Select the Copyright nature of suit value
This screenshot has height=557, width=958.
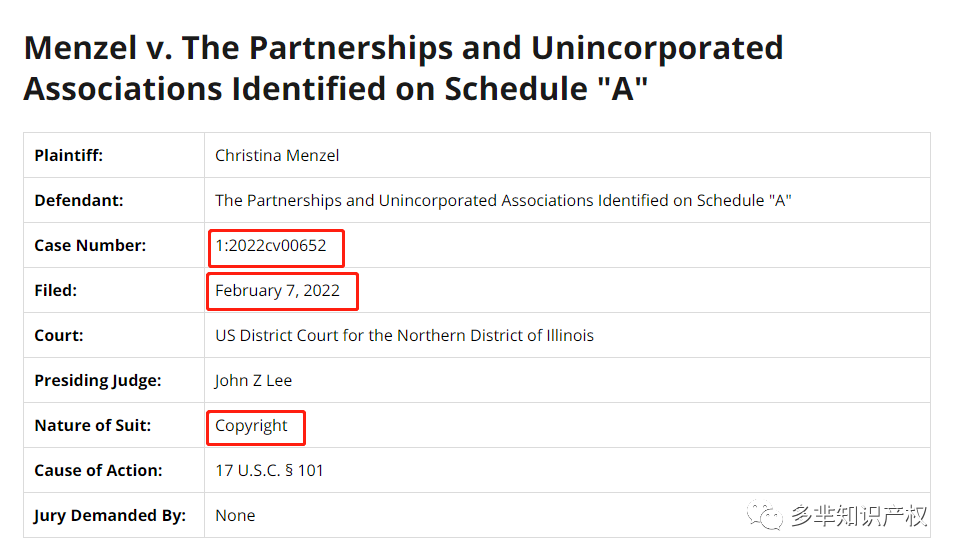point(251,426)
